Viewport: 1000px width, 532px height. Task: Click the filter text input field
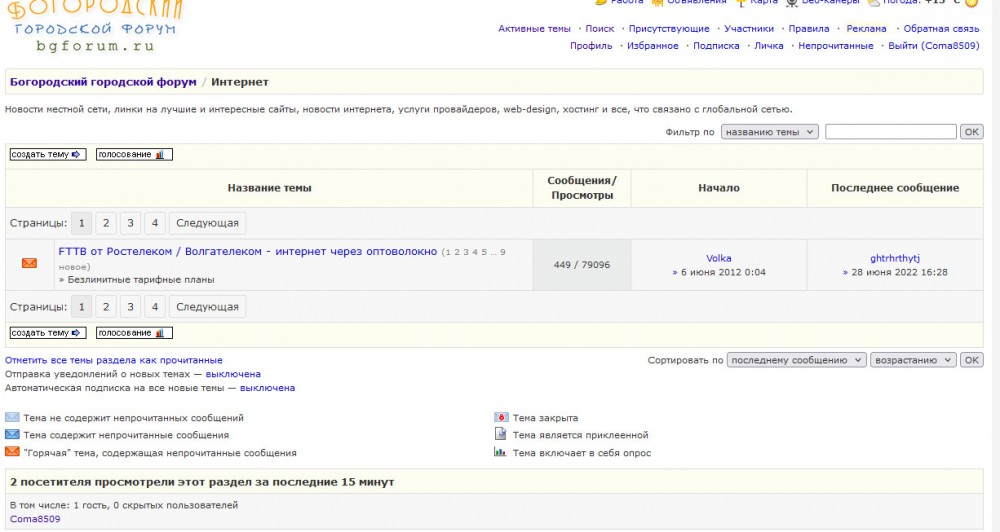[890, 132]
